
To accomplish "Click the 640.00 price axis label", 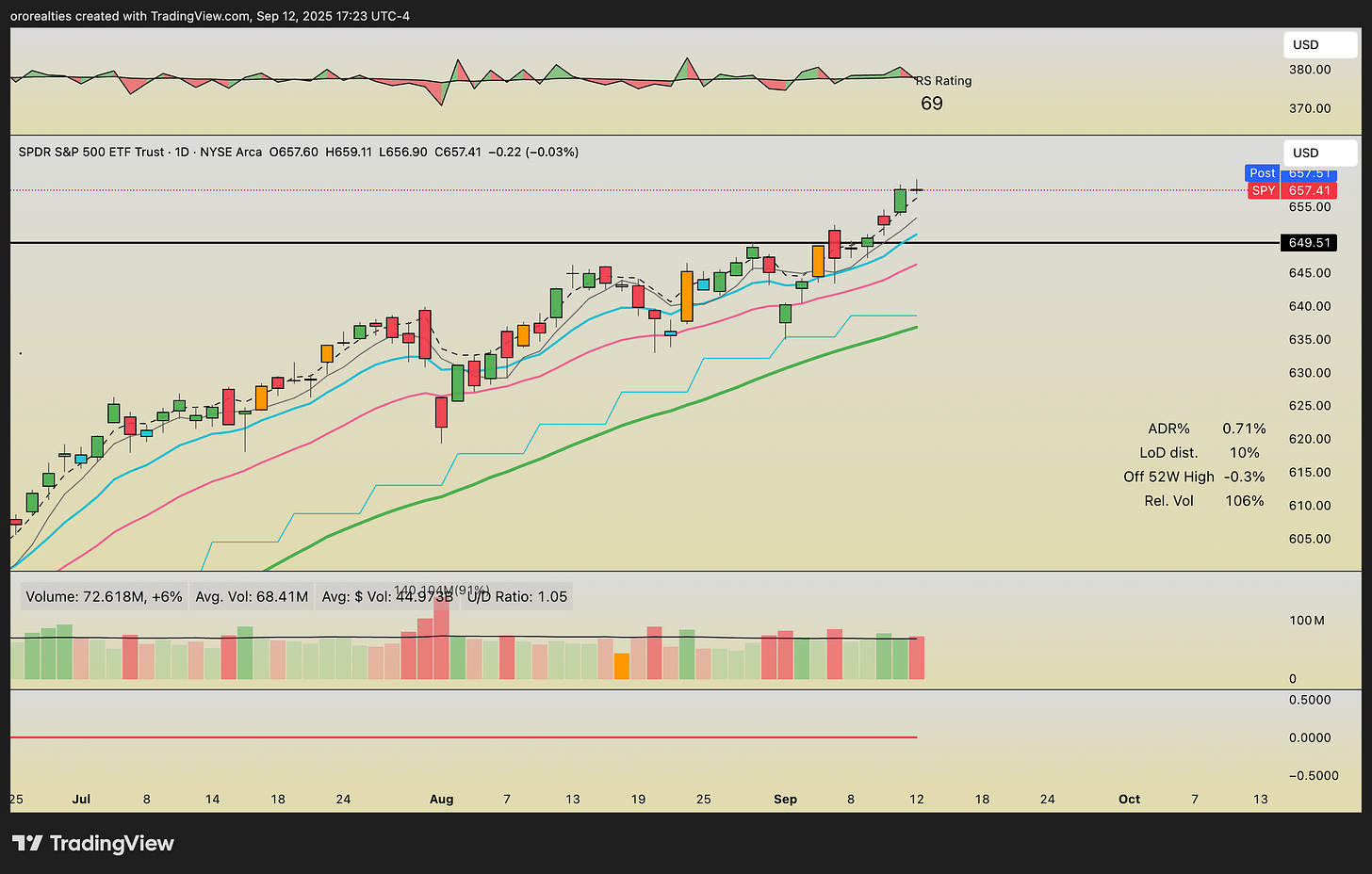I will (x=1310, y=306).
